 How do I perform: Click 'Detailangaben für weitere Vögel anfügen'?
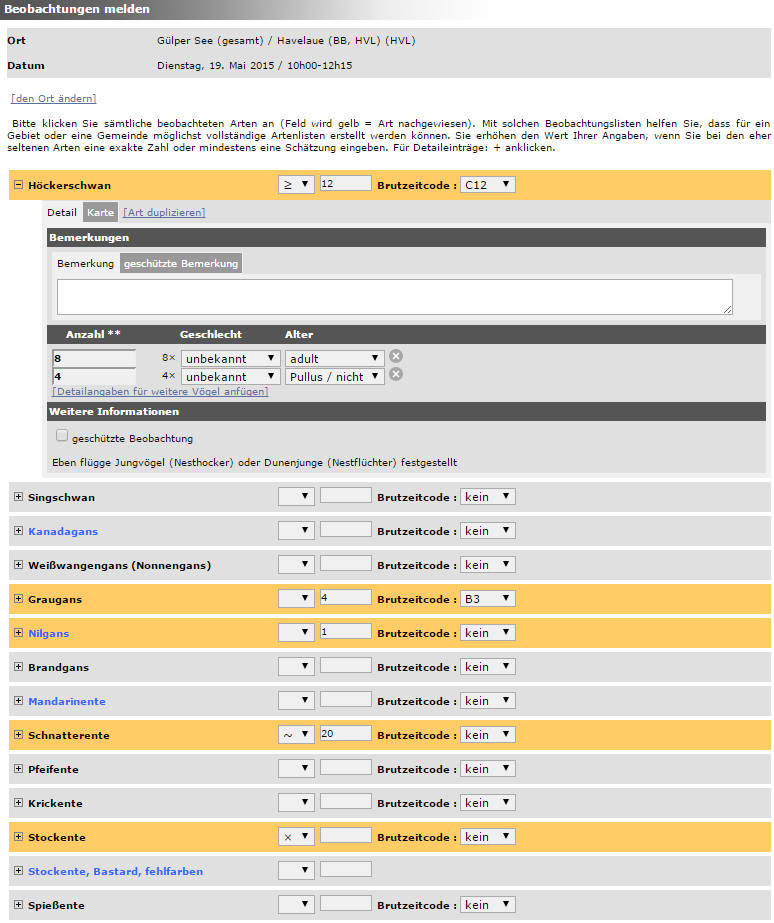[160, 391]
